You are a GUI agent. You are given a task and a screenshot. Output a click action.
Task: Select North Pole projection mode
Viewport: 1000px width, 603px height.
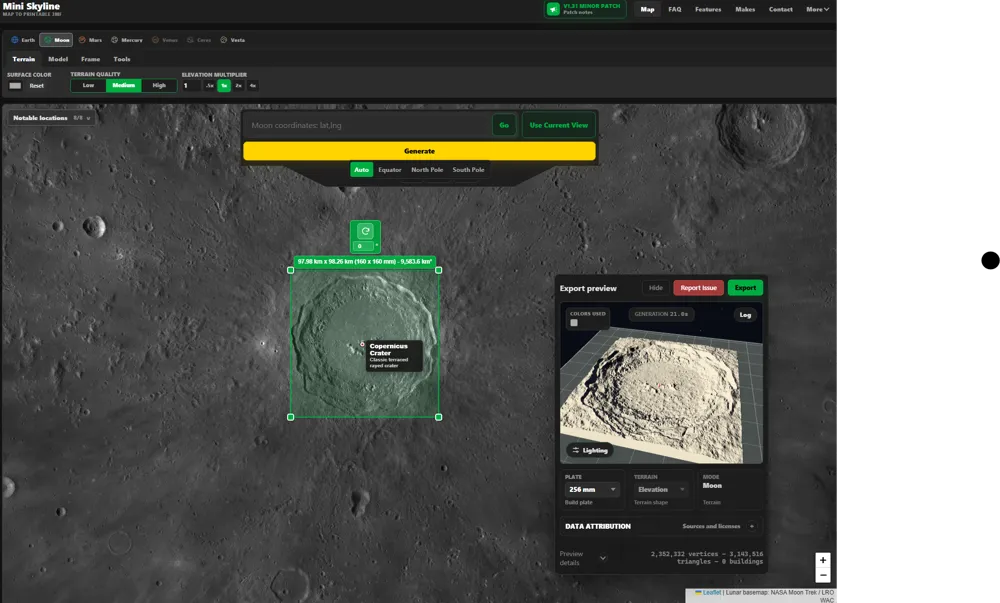coord(427,170)
